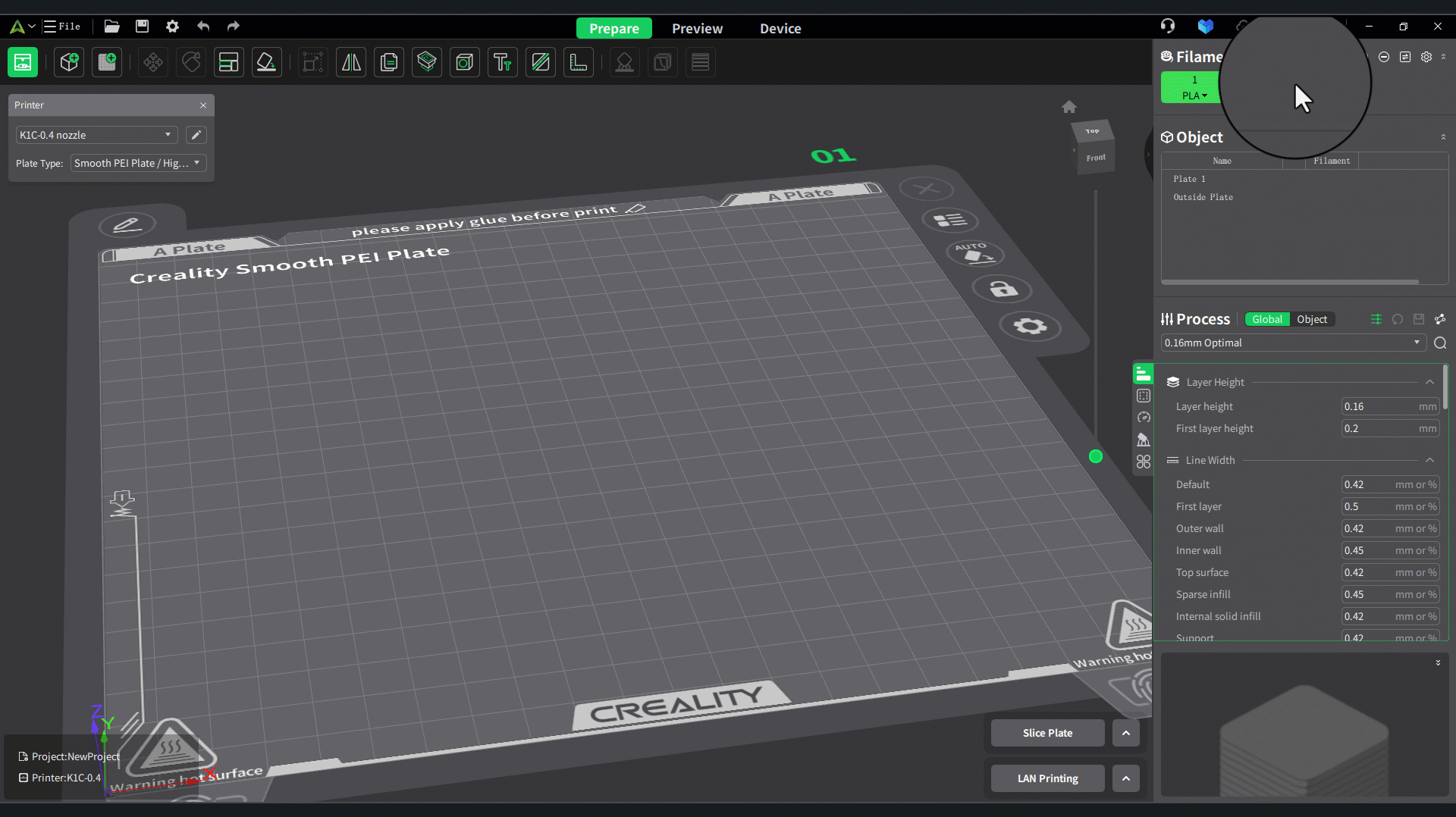
Task: Click the home view icon above cube
Action: pos(1069,107)
